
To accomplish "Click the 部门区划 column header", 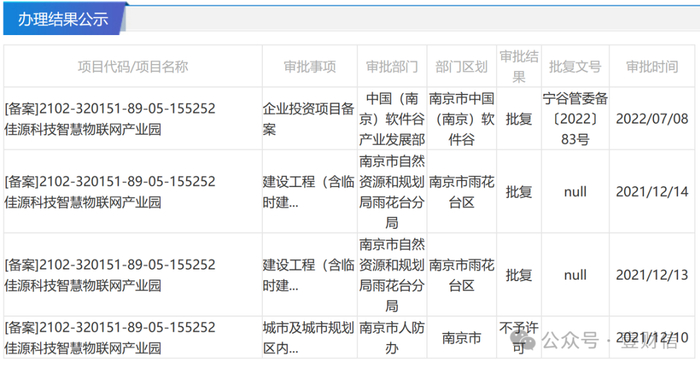I will [462, 67].
